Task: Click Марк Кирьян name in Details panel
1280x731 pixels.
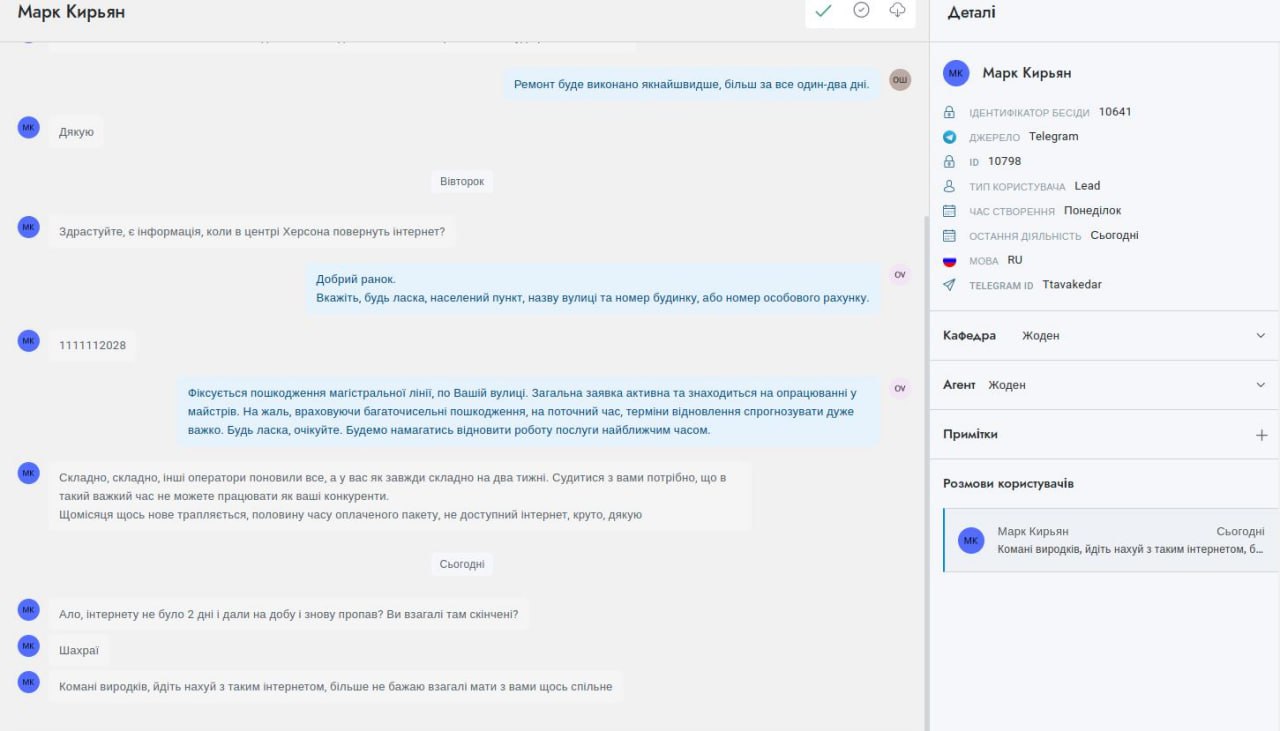Action: (x=1027, y=73)
